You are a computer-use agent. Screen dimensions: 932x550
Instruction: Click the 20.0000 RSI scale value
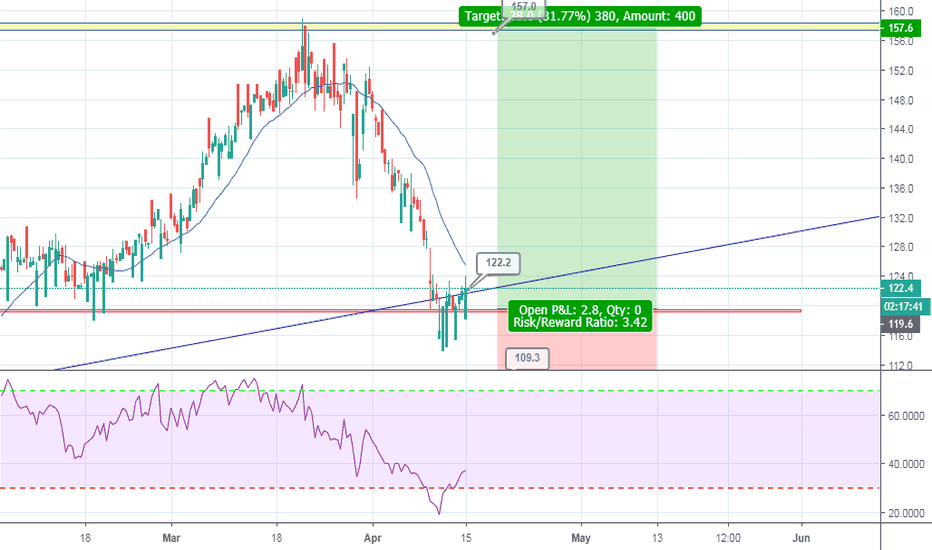point(906,513)
